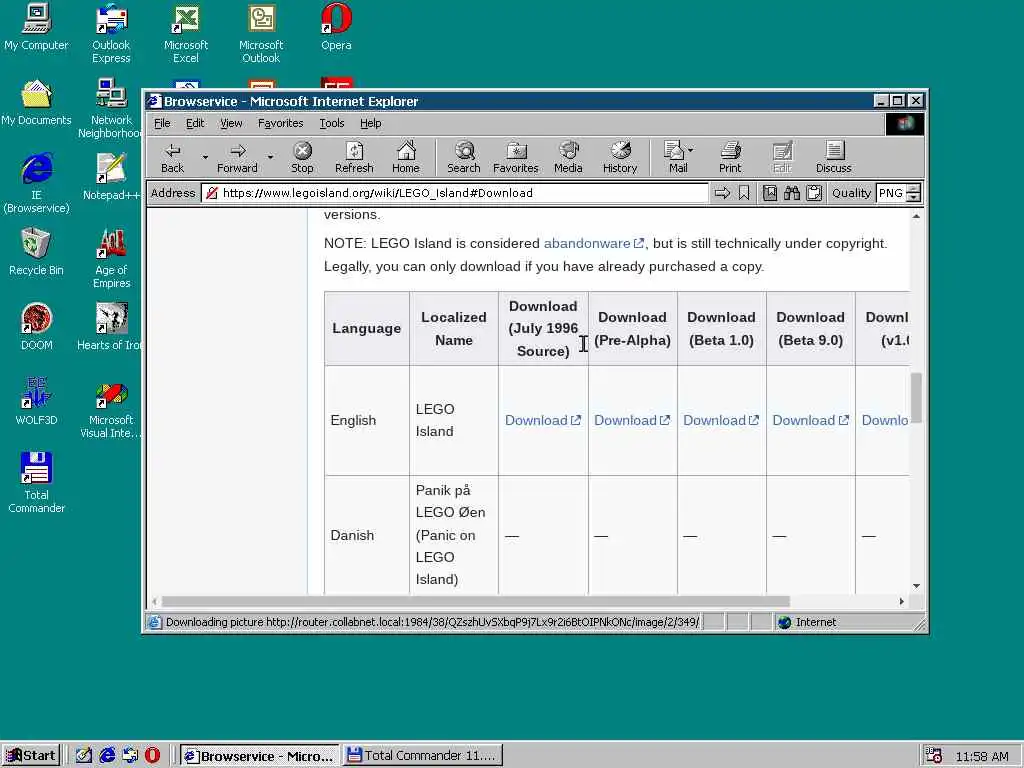Select the Total Commander desktop icon
This screenshot has height=768, width=1024.
tap(36, 483)
